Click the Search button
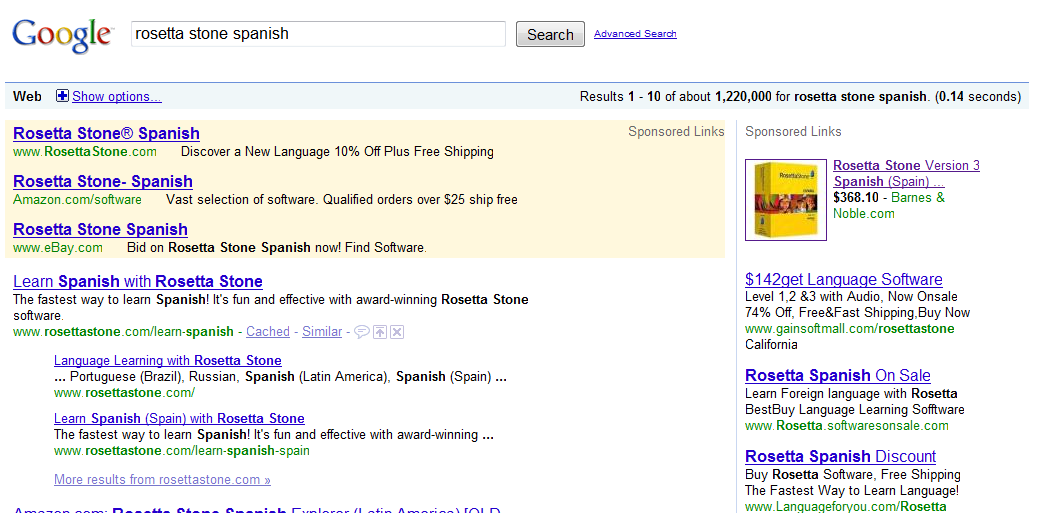 [x=550, y=35]
